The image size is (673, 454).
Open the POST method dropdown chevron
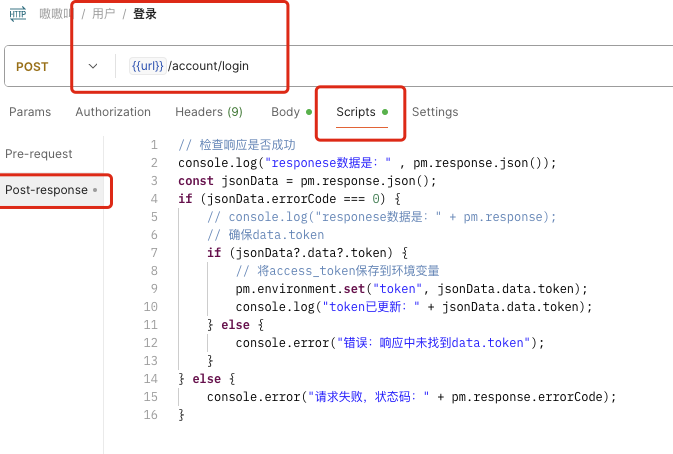(94, 66)
